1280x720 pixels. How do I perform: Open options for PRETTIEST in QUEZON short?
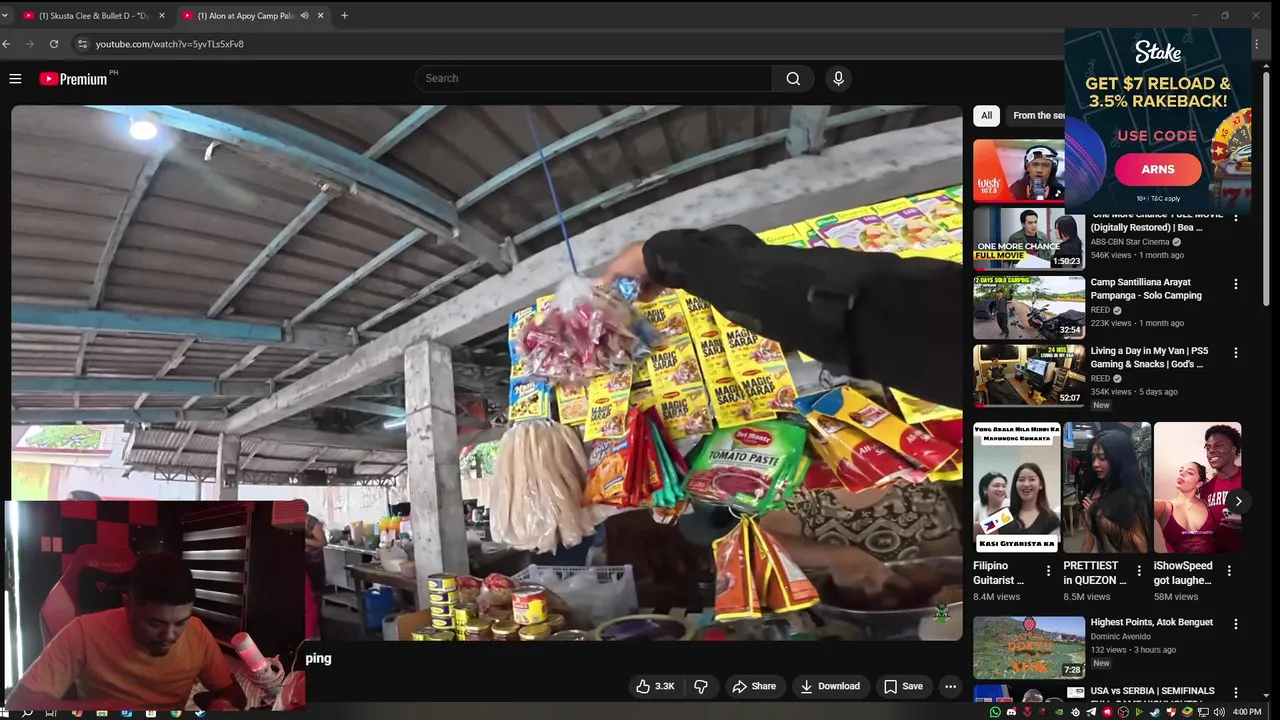click(x=1139, y=570)
